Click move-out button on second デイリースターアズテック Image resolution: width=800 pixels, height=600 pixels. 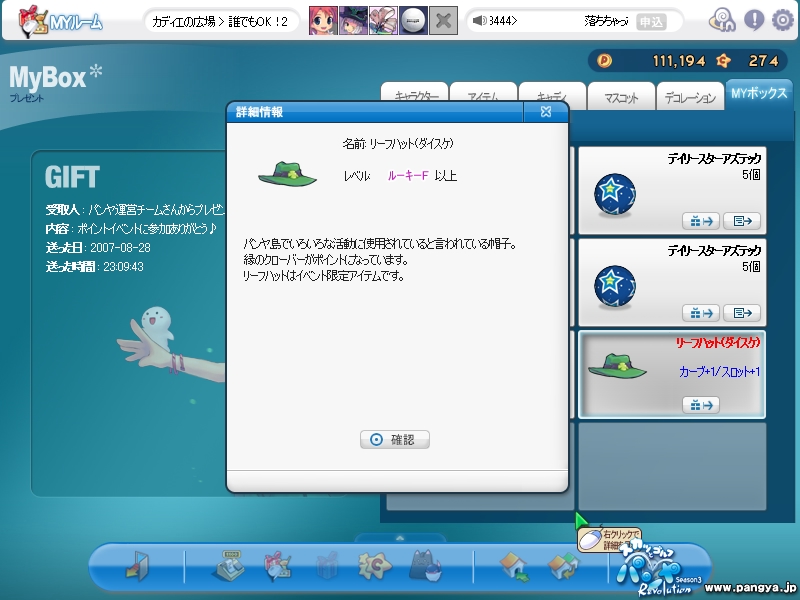pyautogui.click(x=742, y=313)
